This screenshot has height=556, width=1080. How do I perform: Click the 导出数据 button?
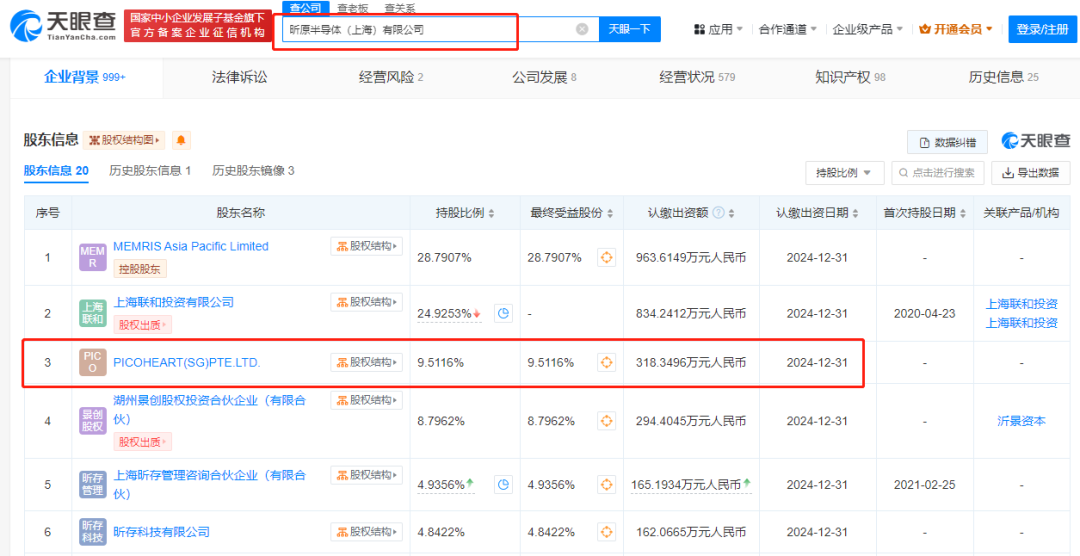point(1030,173)
